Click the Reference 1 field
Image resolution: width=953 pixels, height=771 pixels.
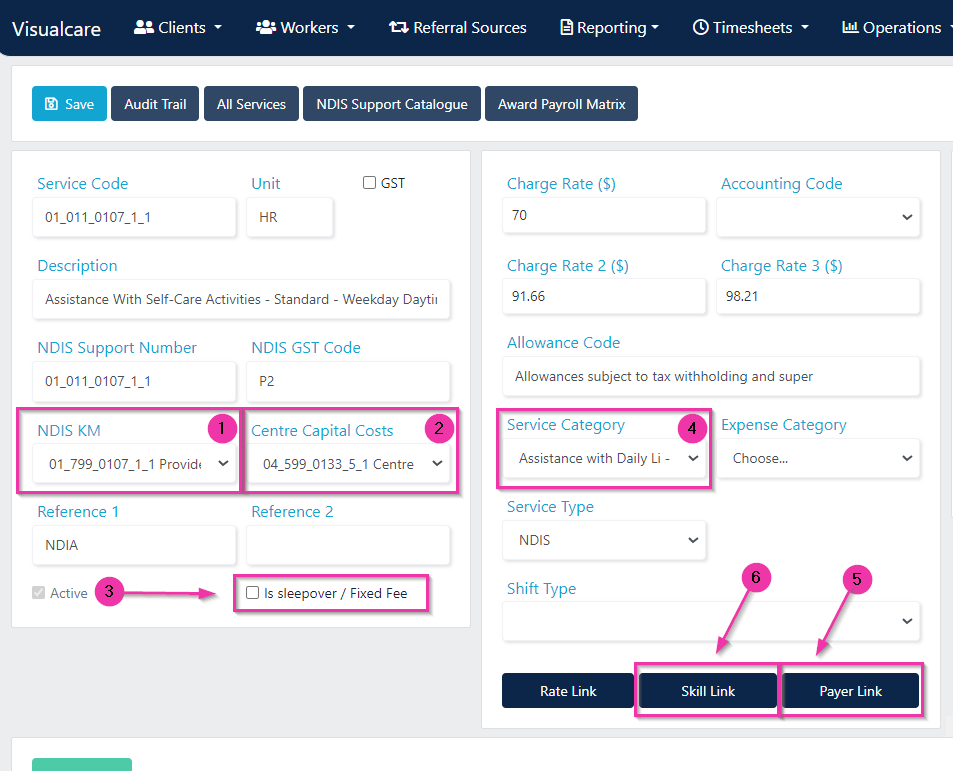coord(134,545)
